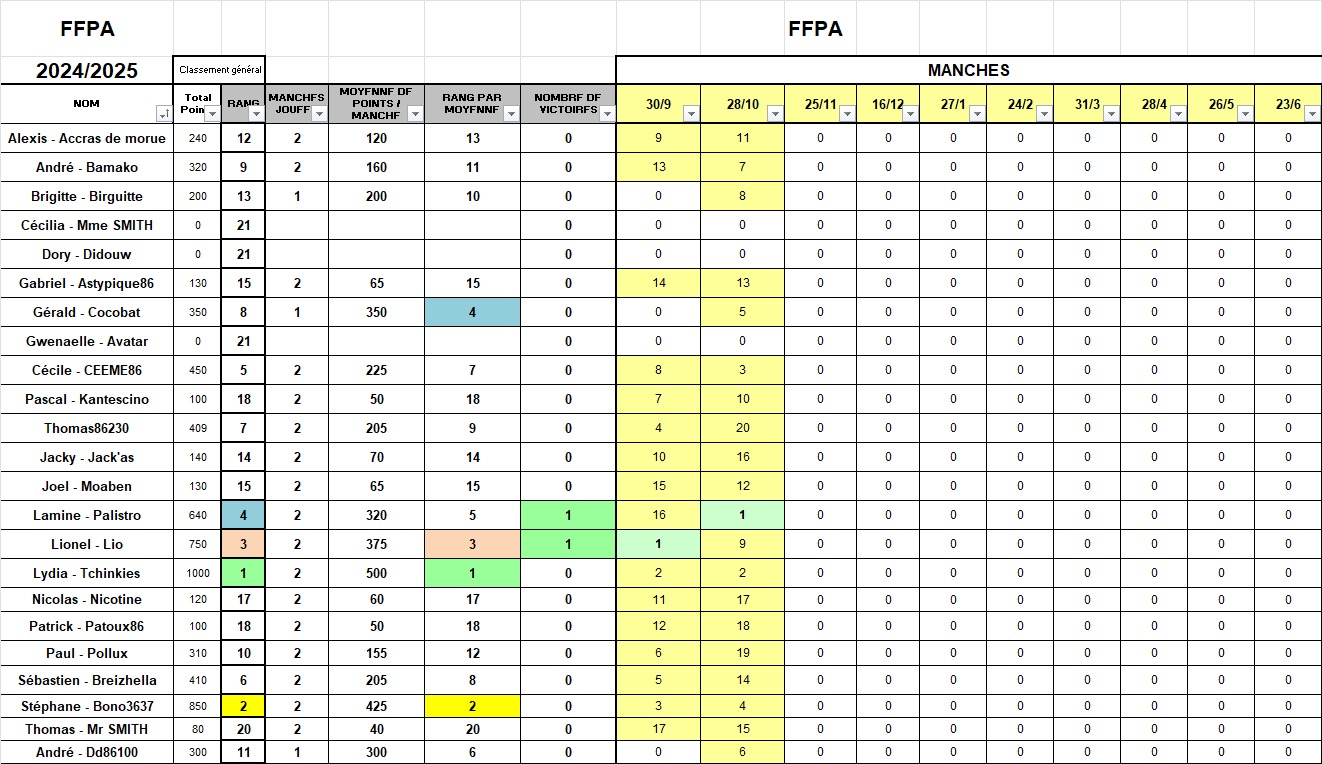Open the 16/12 column filter dropdown
1322x764 pixels.
(910, 114)
